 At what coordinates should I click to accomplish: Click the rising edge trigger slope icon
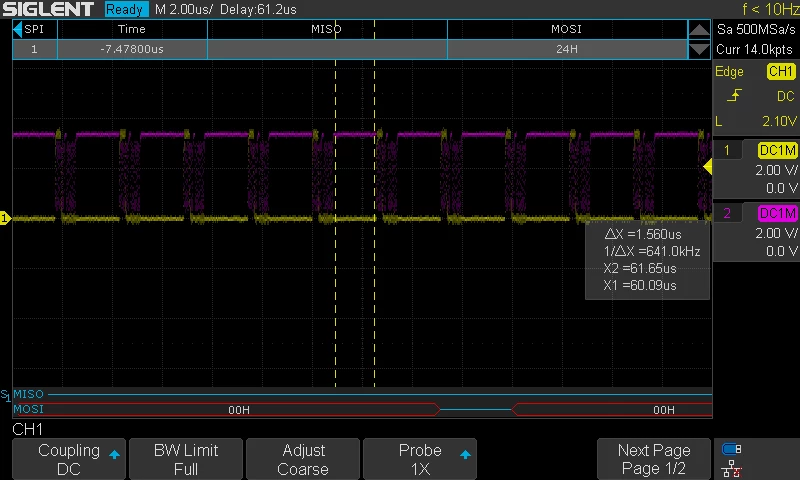click(734, 95)
